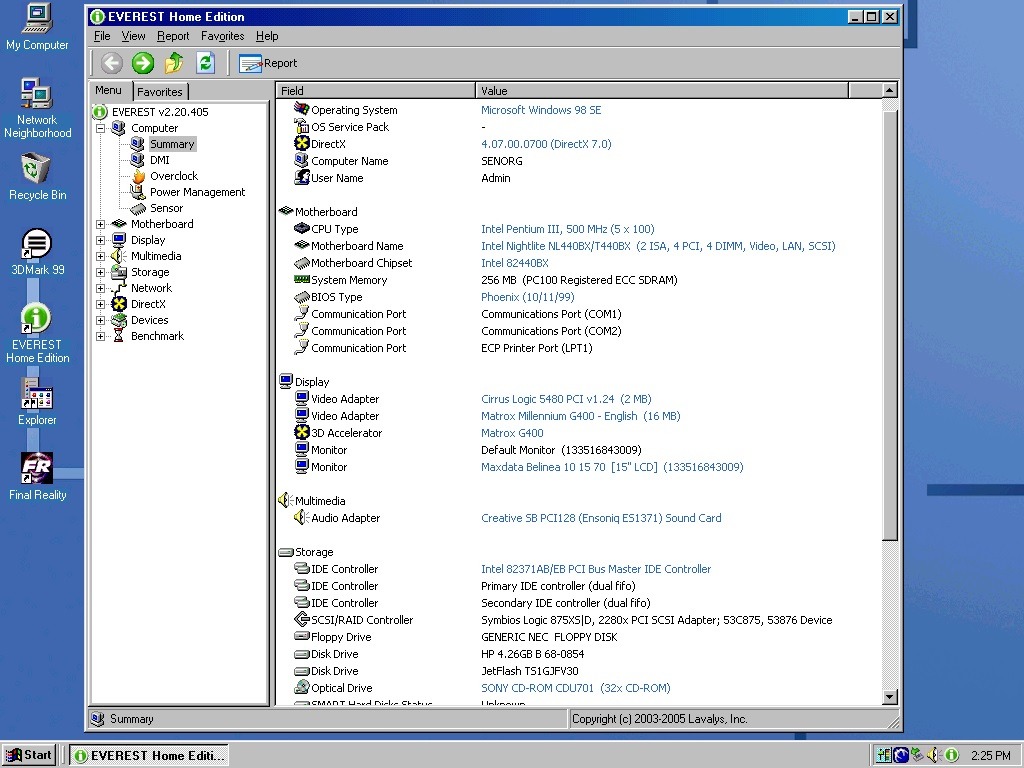Click the green Forward arrow button
The width and height of the screenshot is (1024, 768).
click(x=143, y=63)
